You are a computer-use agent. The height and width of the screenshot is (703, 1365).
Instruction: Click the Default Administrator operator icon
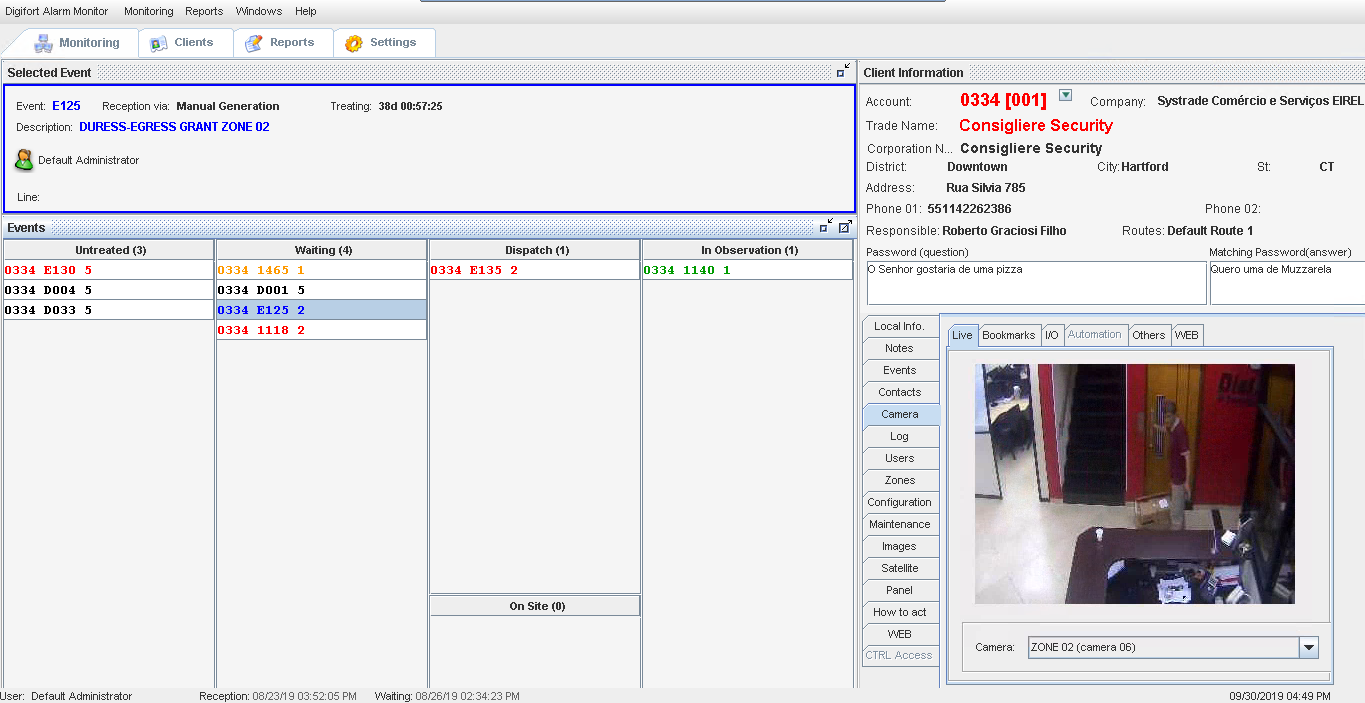[x=24, y=160]
